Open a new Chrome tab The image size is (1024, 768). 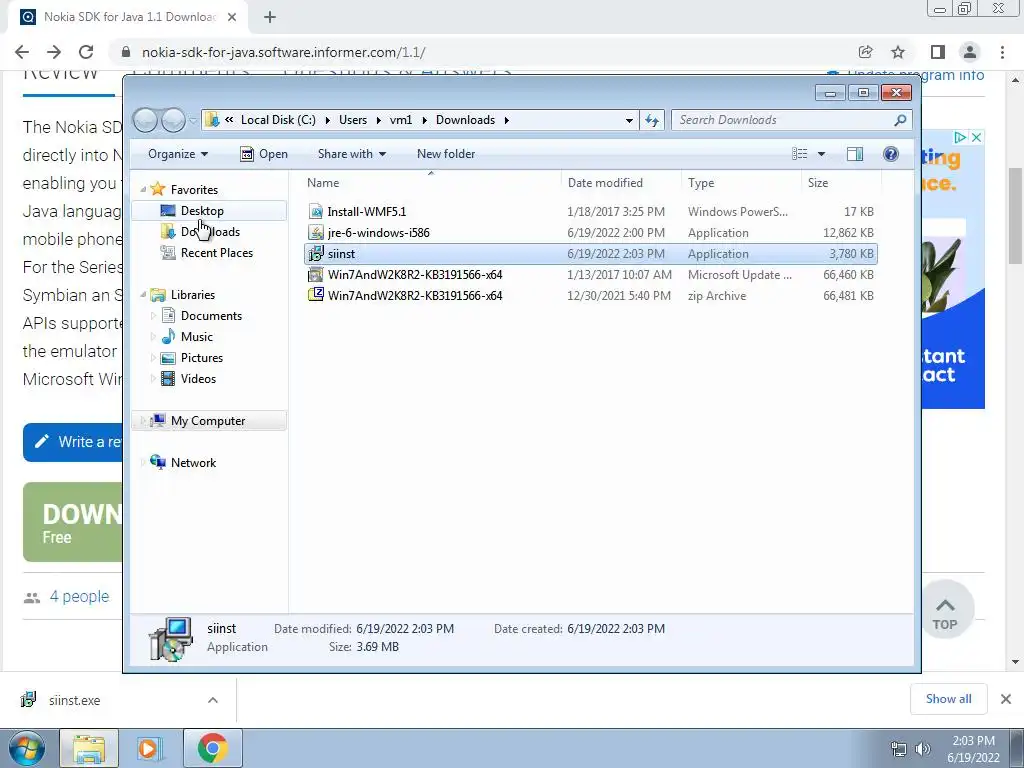270,18
